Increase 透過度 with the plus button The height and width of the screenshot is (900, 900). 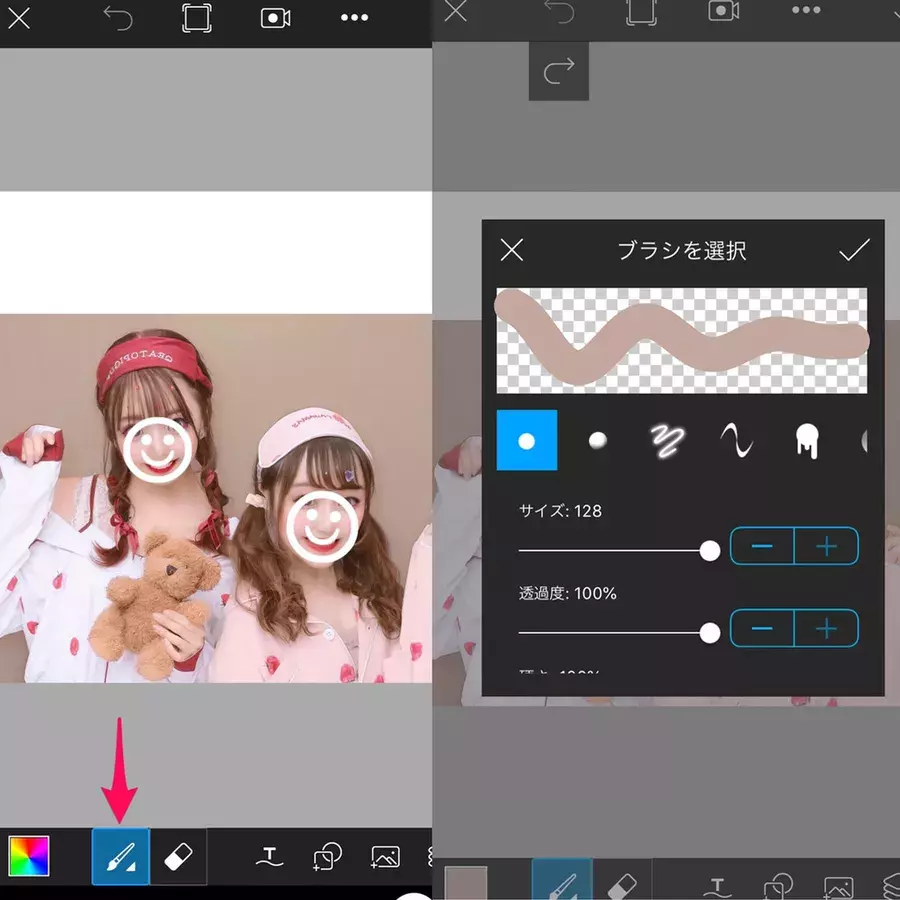[x=826, y=629]
